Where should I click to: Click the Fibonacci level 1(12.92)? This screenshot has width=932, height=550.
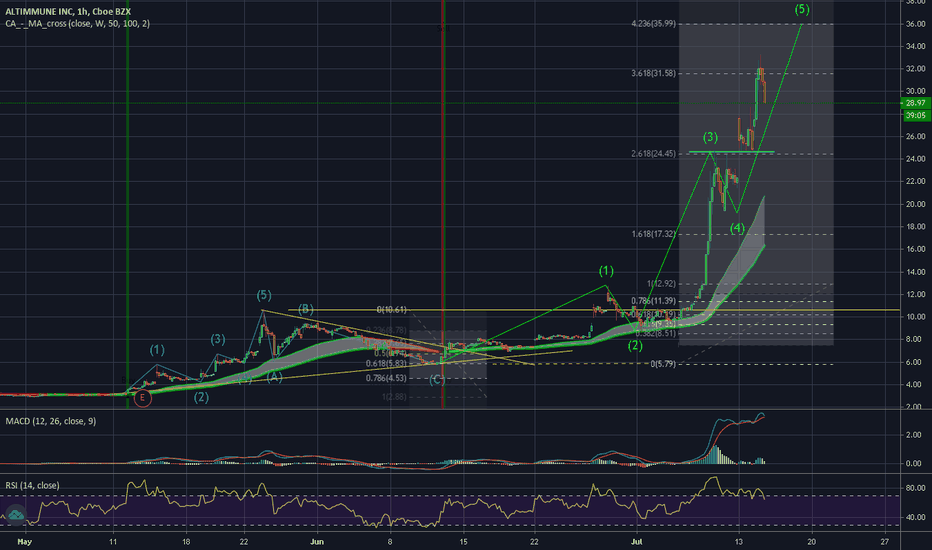(661, 284)
